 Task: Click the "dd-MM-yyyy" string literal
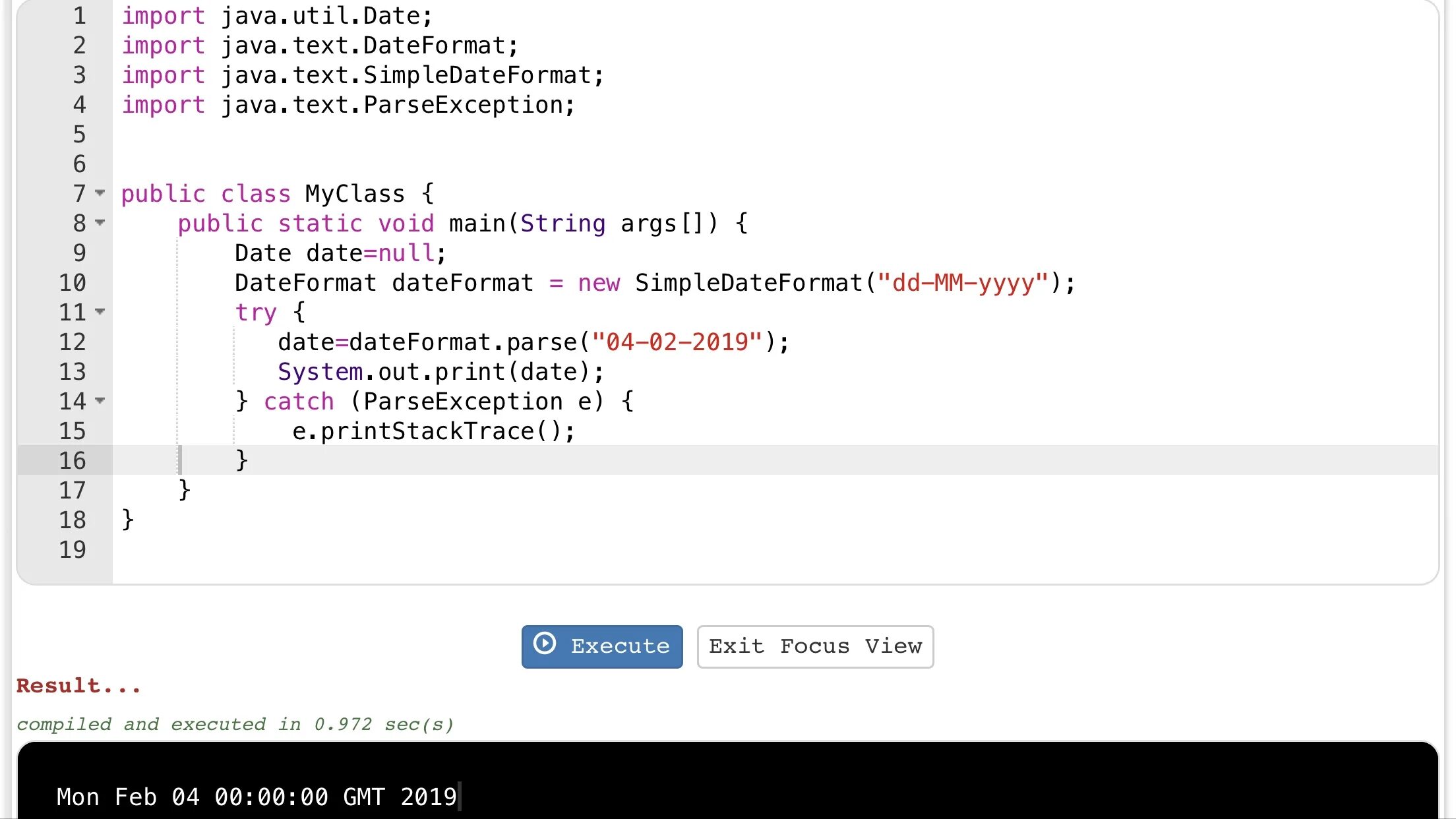coord(963,283)
